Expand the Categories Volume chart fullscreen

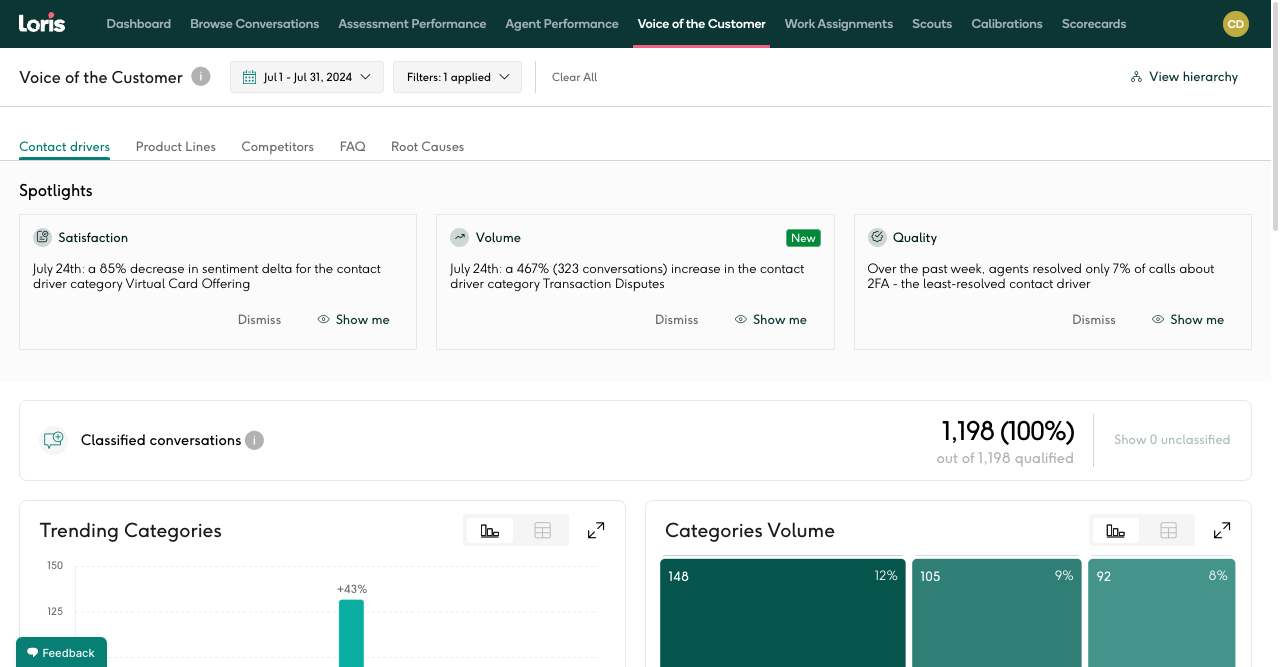point(1221,530)
